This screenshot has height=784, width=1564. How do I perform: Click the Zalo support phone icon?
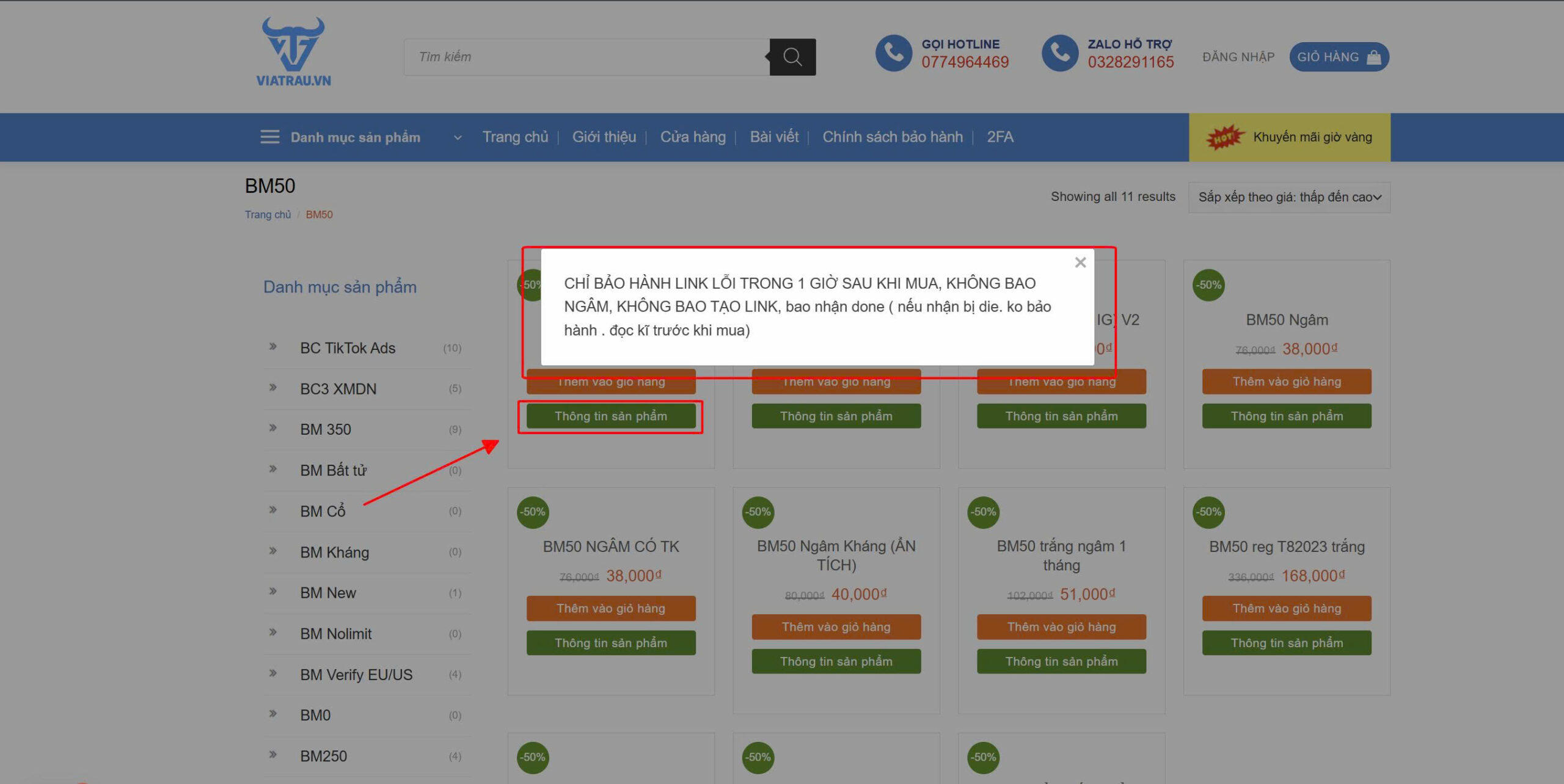point(1059,53)
